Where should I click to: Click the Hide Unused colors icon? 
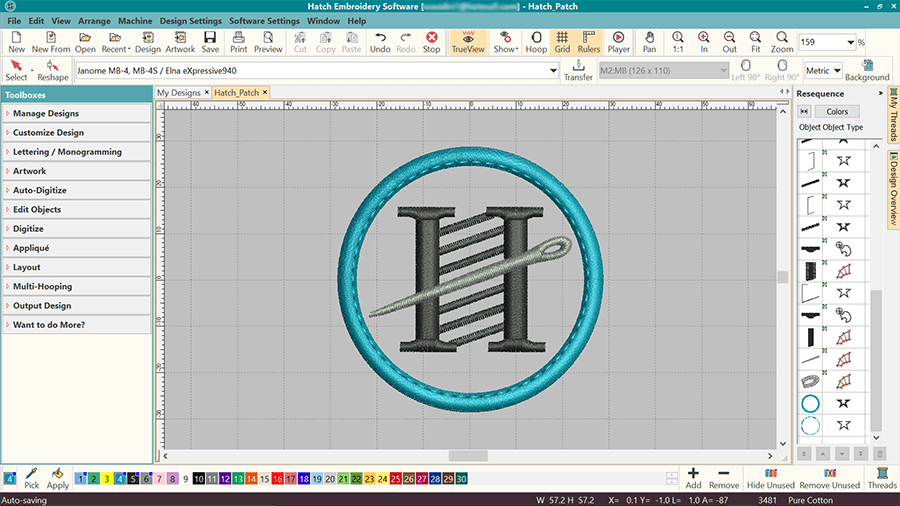click(x=770, y=477)
